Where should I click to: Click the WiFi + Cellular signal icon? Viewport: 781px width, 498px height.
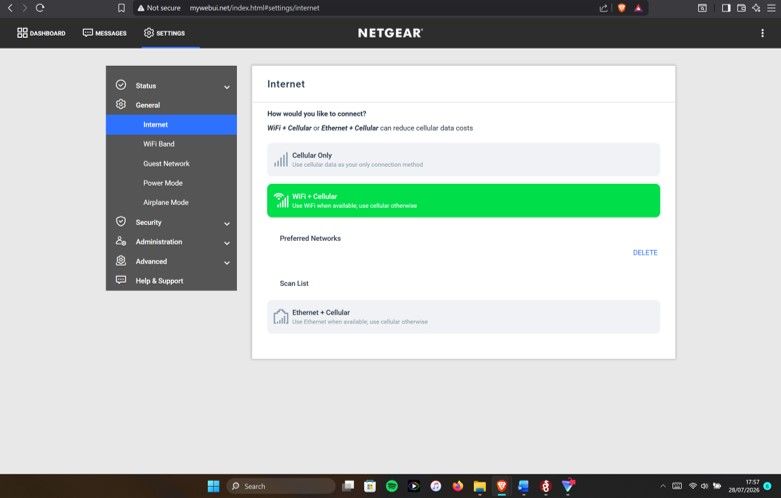coord(281,200)
